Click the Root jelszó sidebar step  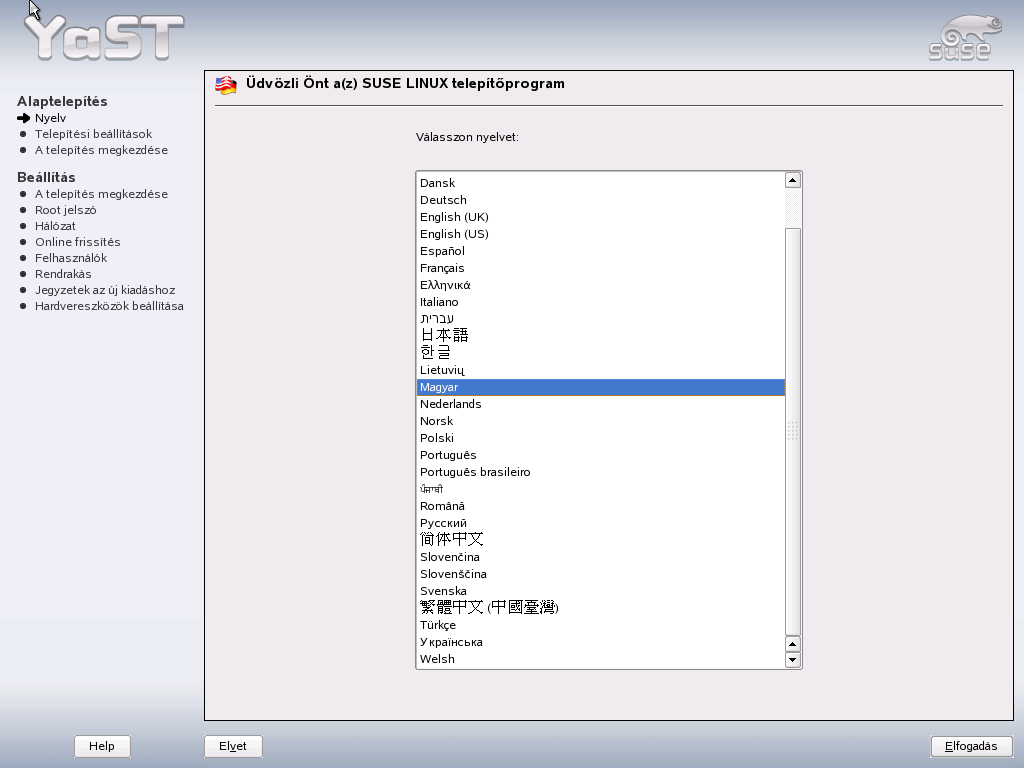(65, 210)
